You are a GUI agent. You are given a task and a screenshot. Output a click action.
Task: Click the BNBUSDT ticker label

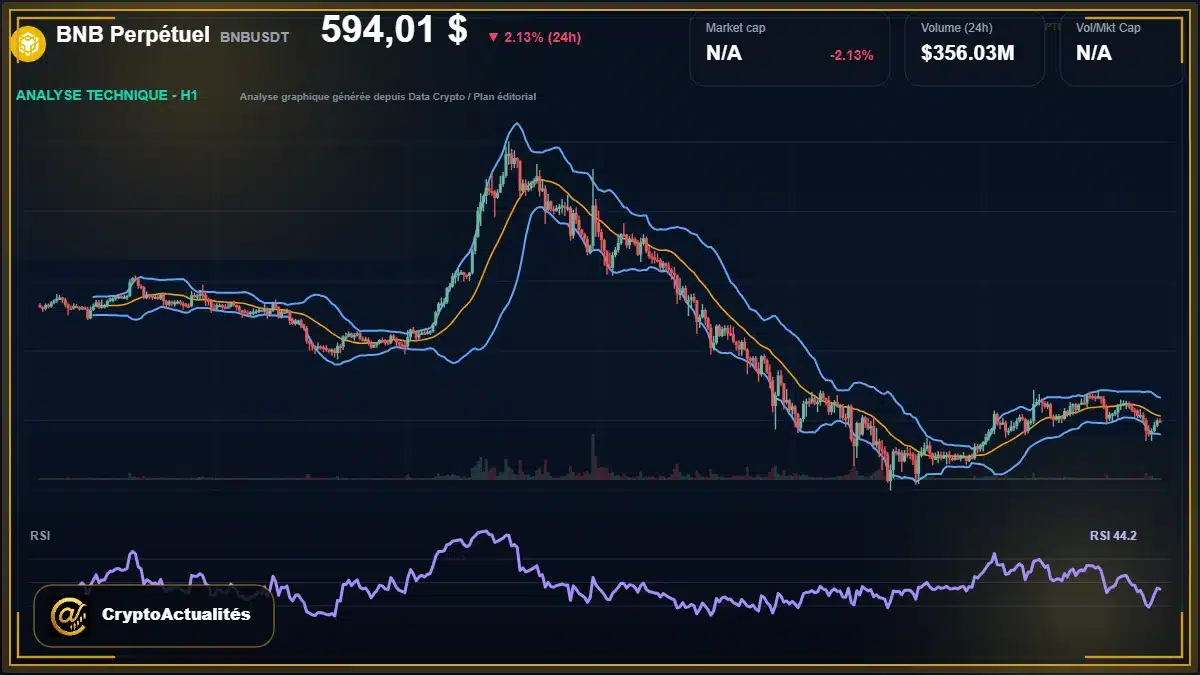point(254,37)
